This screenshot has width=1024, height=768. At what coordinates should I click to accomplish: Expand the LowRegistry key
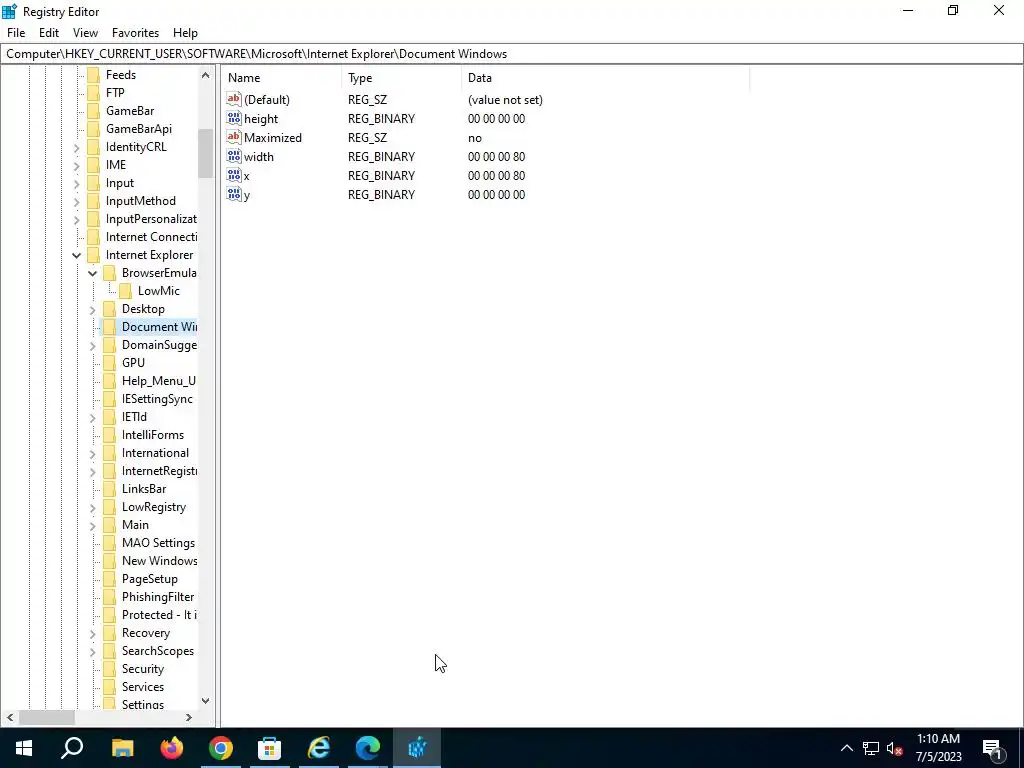point(93,507)
